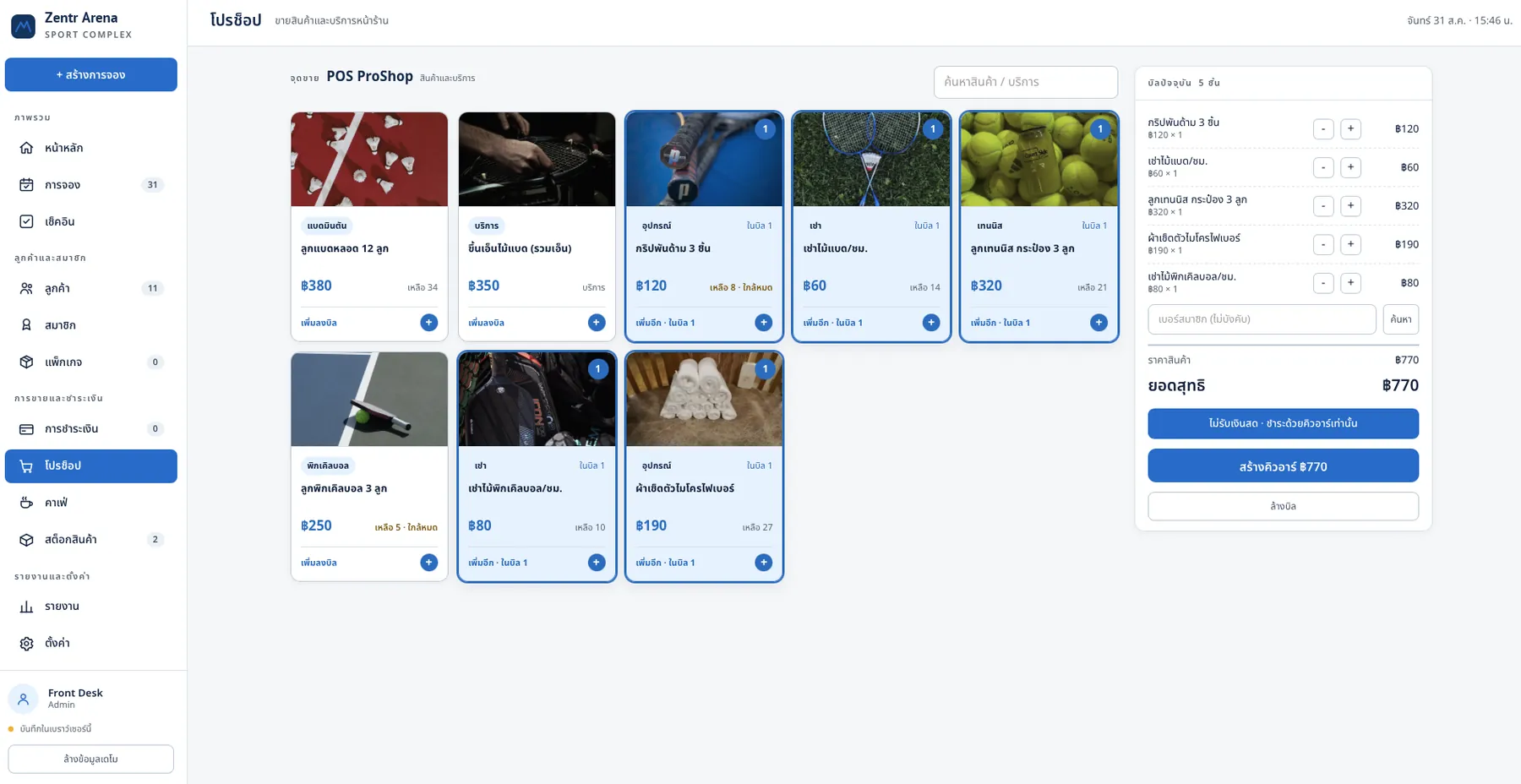Click the การชำระเงิน card icon
This screenshot has width=1521, height=784.
26,429
